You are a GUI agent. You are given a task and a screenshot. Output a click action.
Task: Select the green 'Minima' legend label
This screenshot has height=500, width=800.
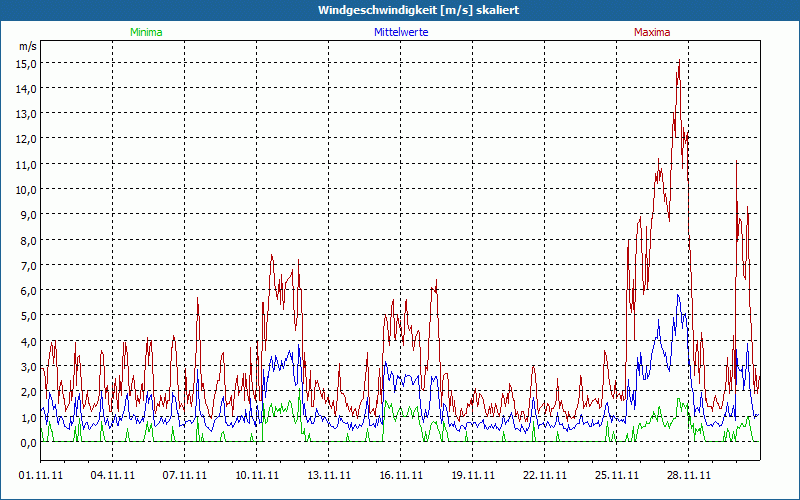(146, 32)
